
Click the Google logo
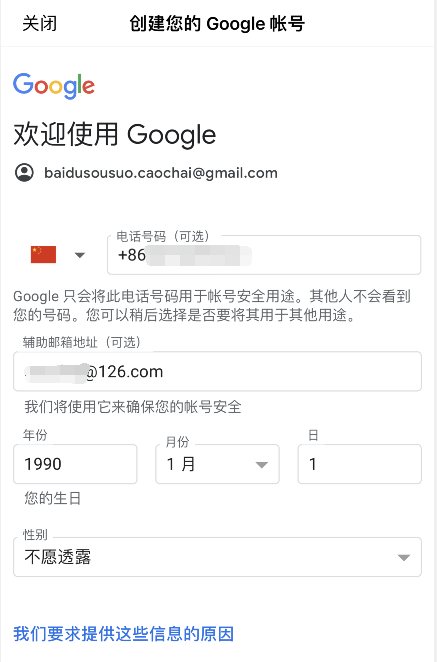click(x=54, y=86)
